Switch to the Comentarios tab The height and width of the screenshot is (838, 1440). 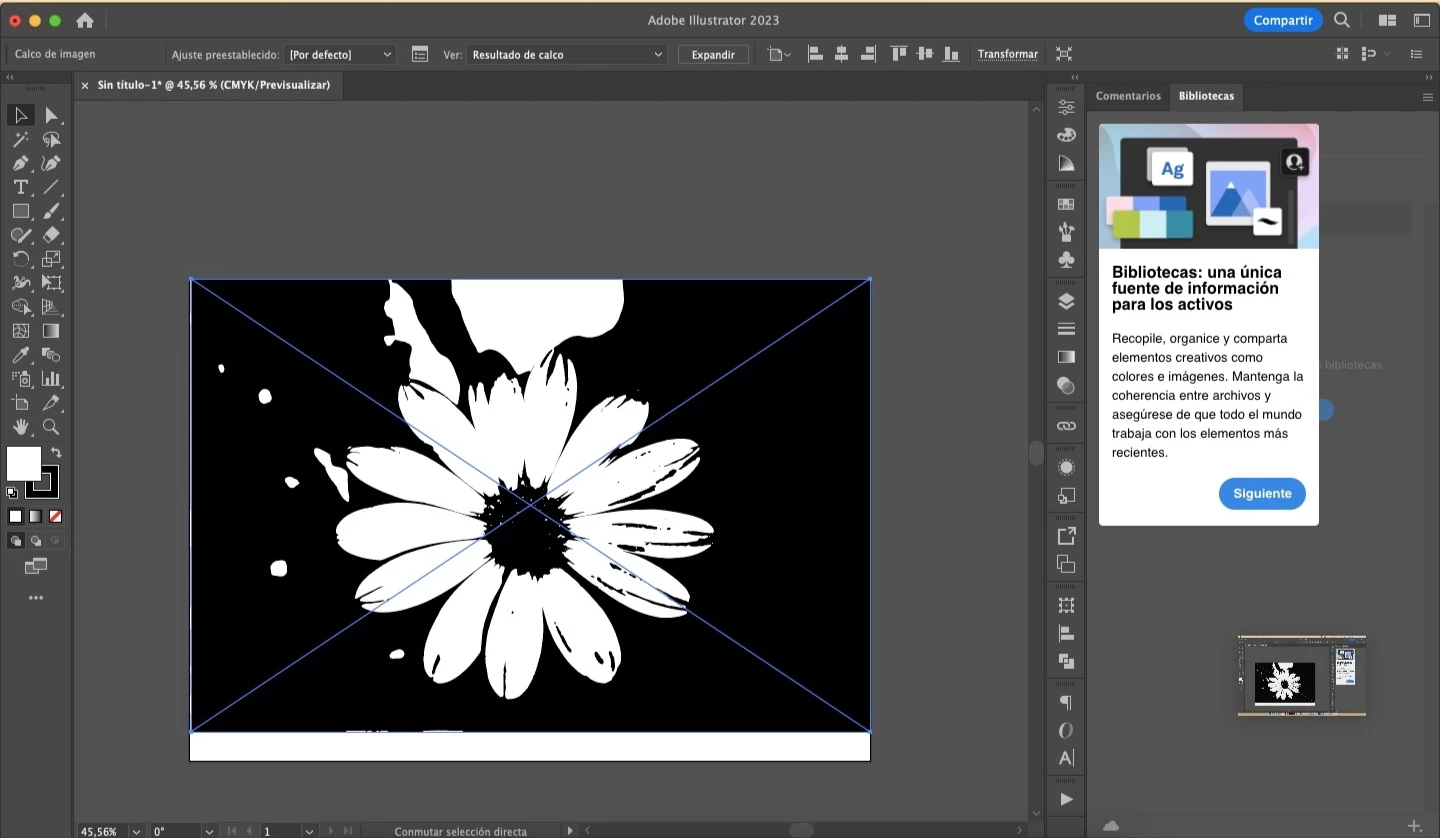[x=1128, y=96]
